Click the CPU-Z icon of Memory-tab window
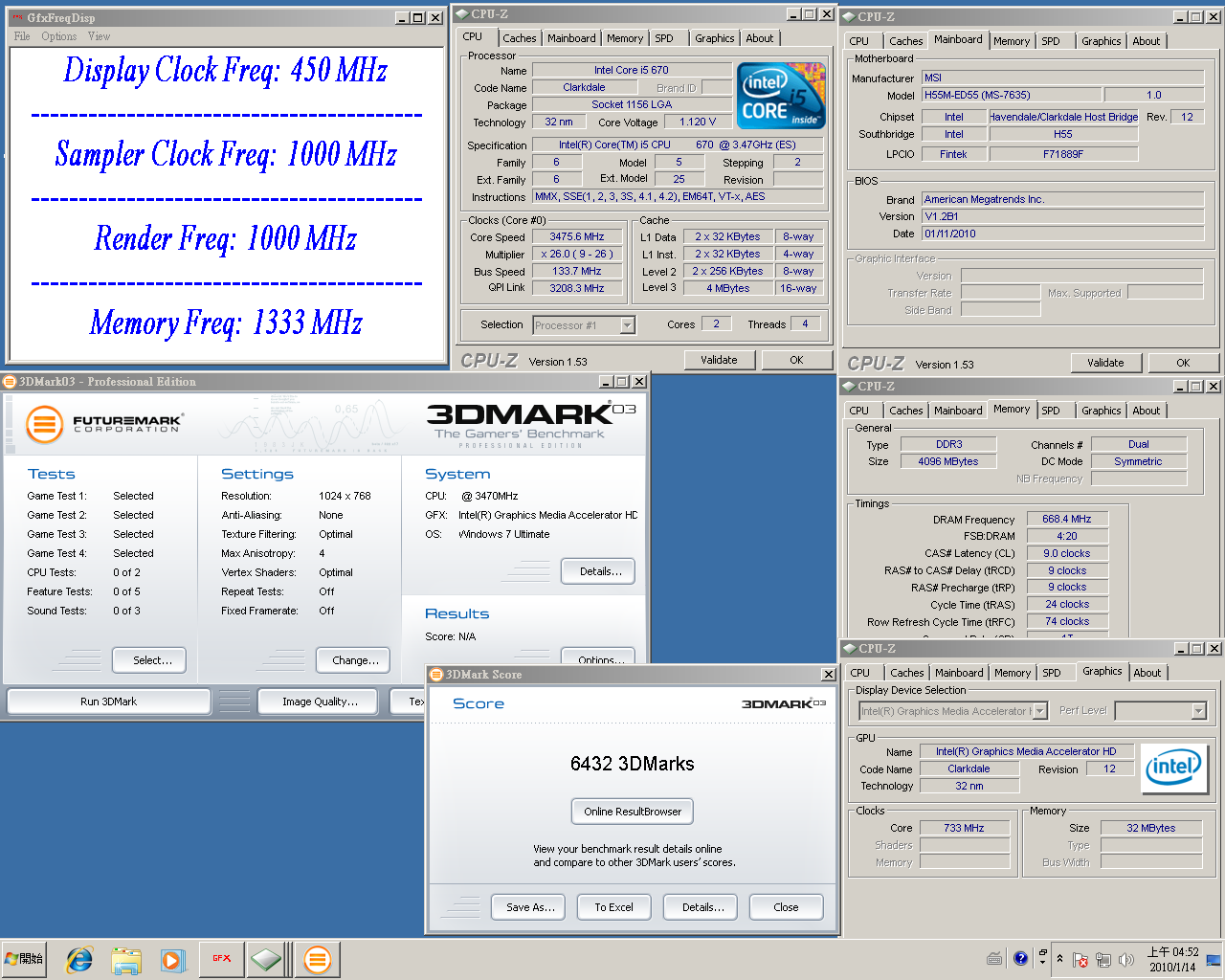The height and width of the screenshot is (980, 1225). [x=848, y=386]
